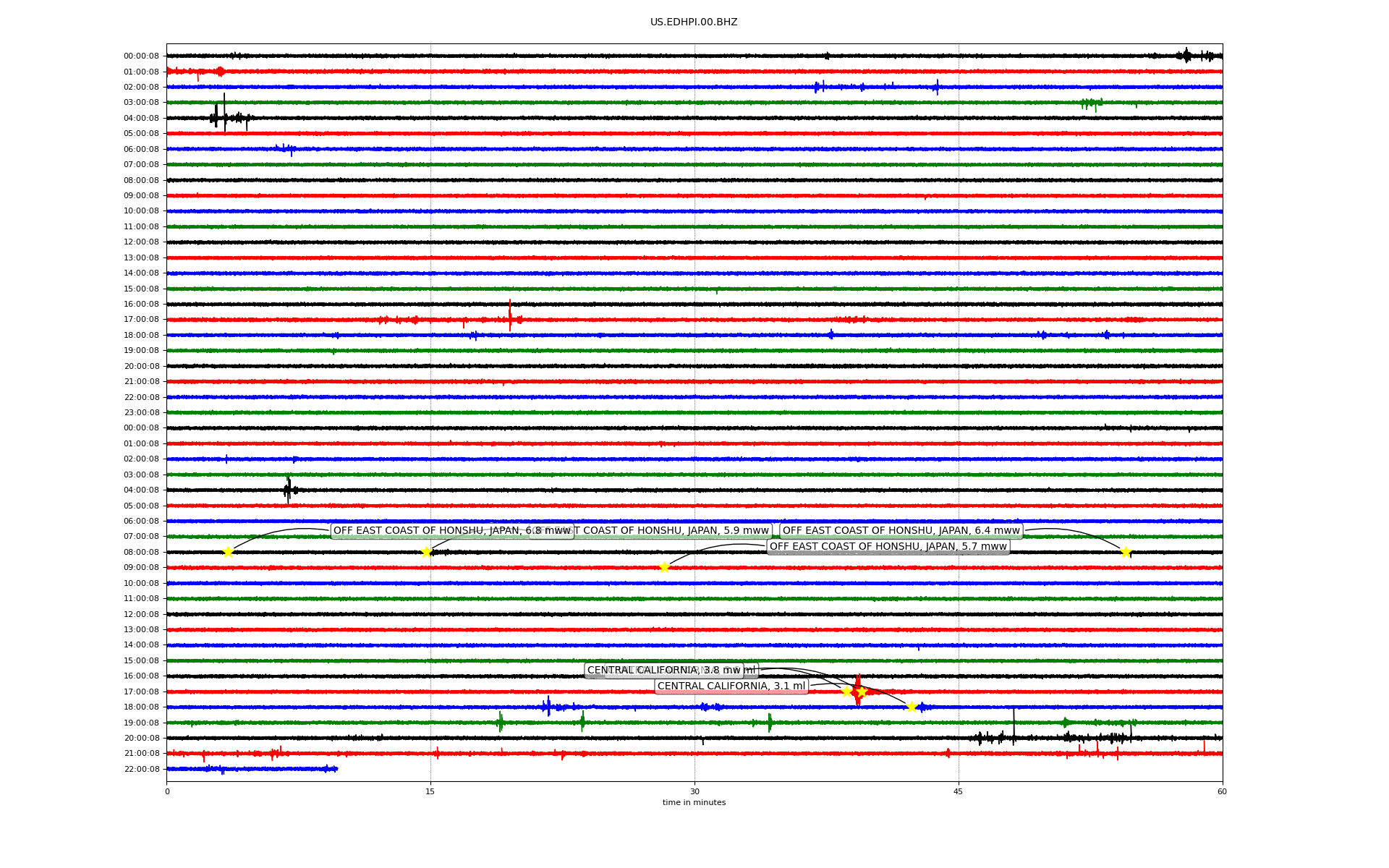Image resolution: width=1389 pixels, height=868 pixels.
Task: Click the yellow star on the 09:00:08 red trace
Action: click(x=664, y=567)
